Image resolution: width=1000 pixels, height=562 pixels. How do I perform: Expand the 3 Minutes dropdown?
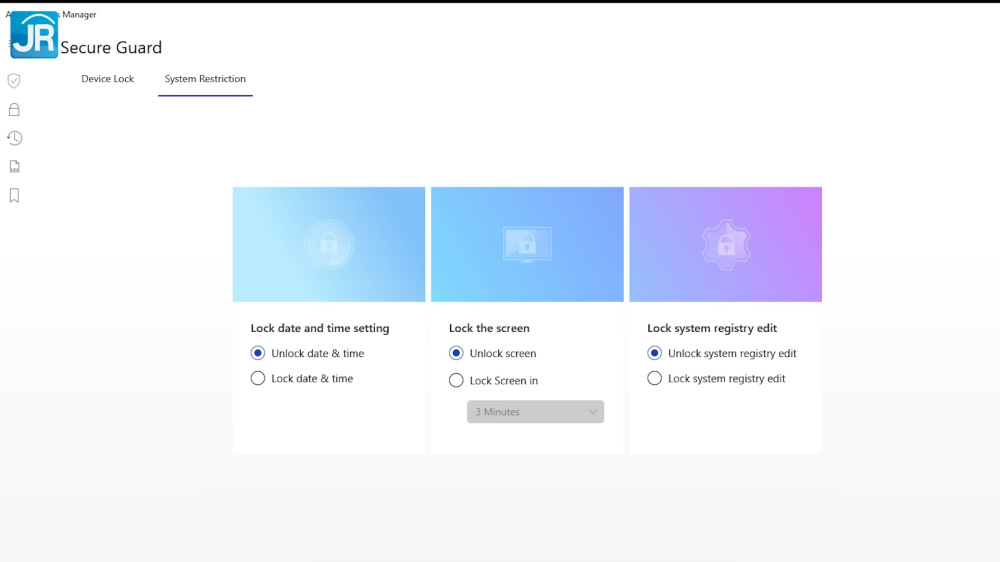point(535,412)
